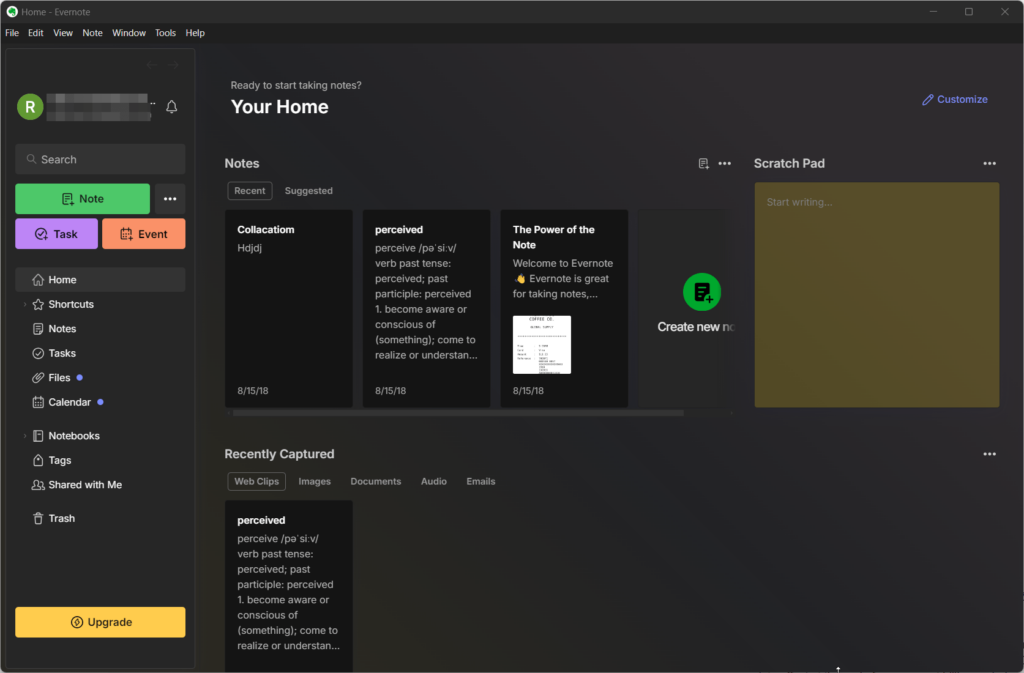Click the Scratch Pad heading

(x=789, y=164)
